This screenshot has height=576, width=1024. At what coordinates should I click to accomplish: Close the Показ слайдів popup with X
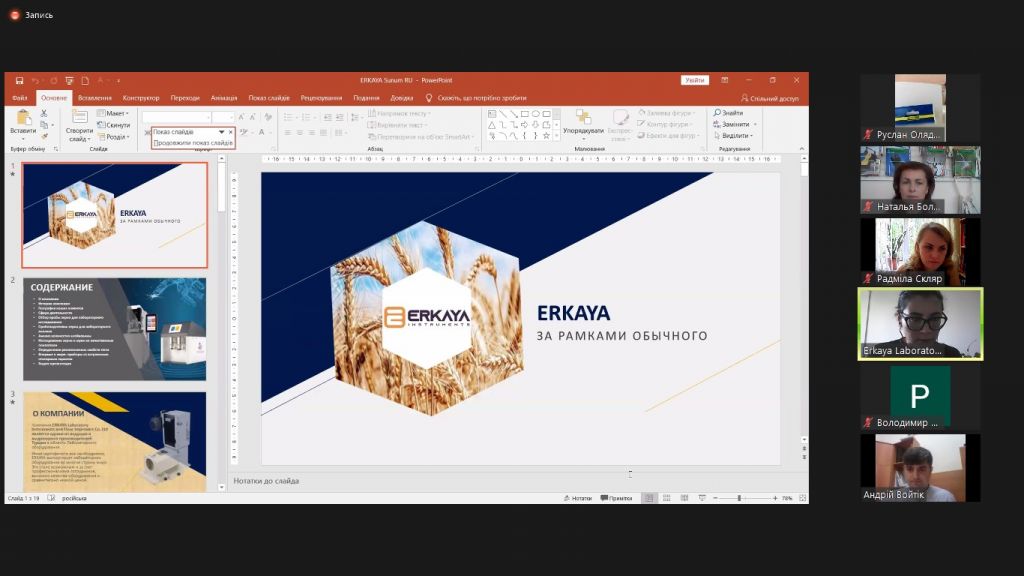pyautogui.click(x=231, y=132)
